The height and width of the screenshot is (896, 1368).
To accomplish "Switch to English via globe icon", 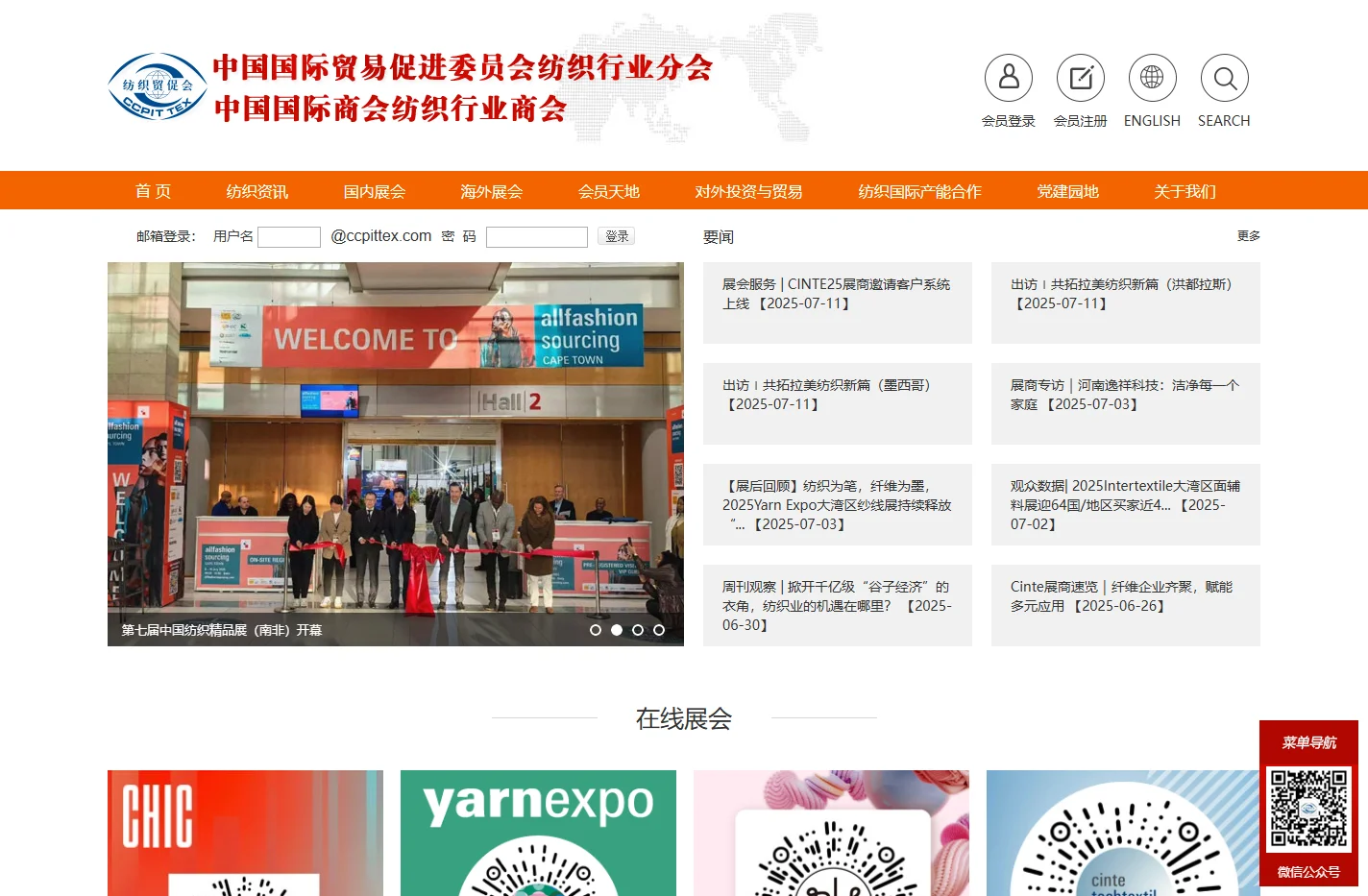I will (1152, 78).
